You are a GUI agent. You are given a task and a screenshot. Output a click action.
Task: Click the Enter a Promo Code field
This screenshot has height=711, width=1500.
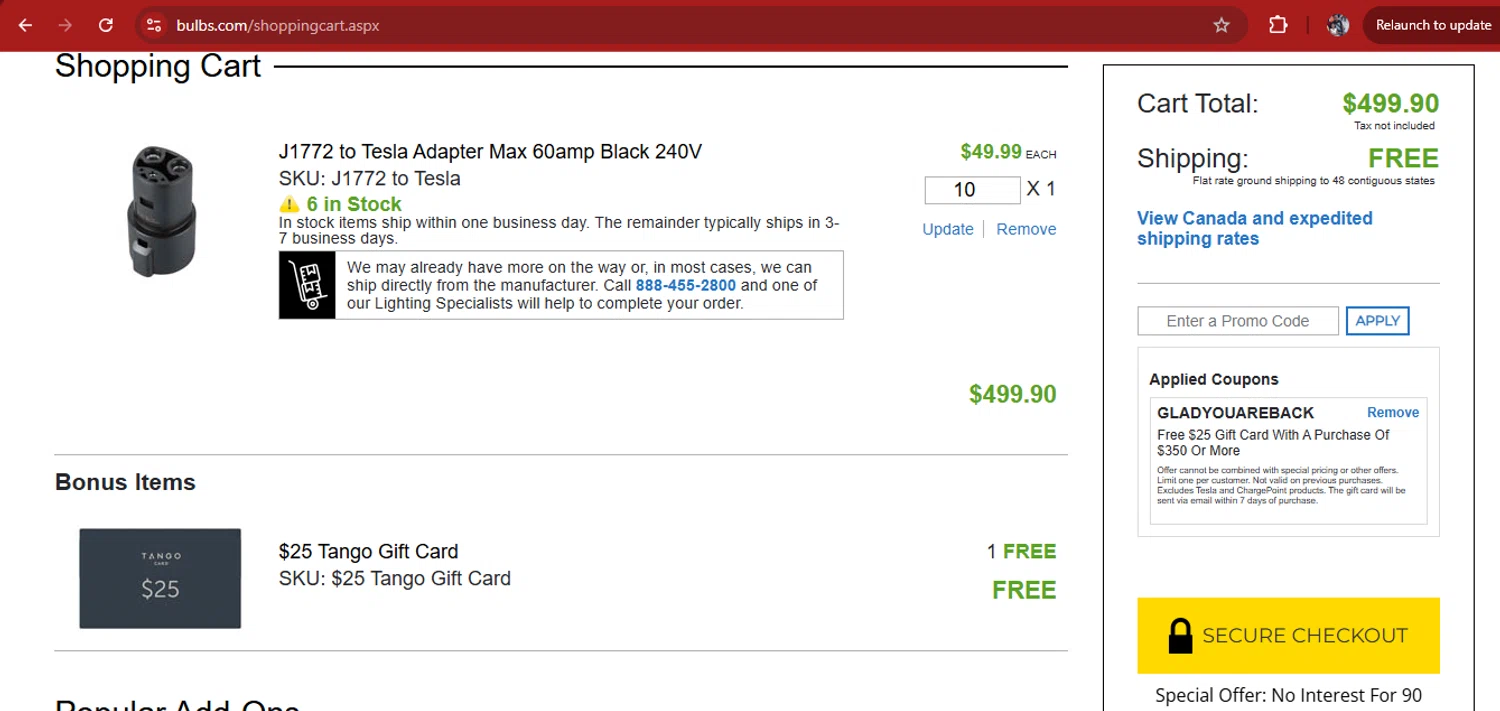point(1238,321)
